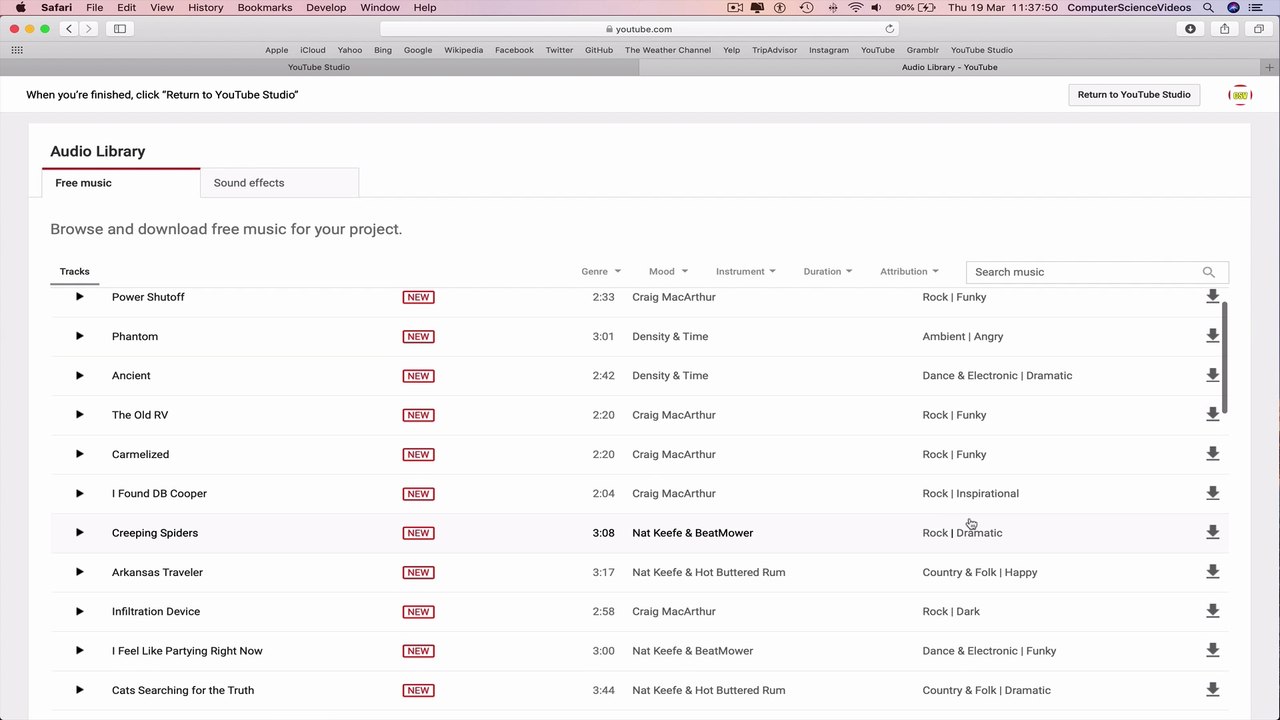Click the Search music input field

pos(1085,272)
